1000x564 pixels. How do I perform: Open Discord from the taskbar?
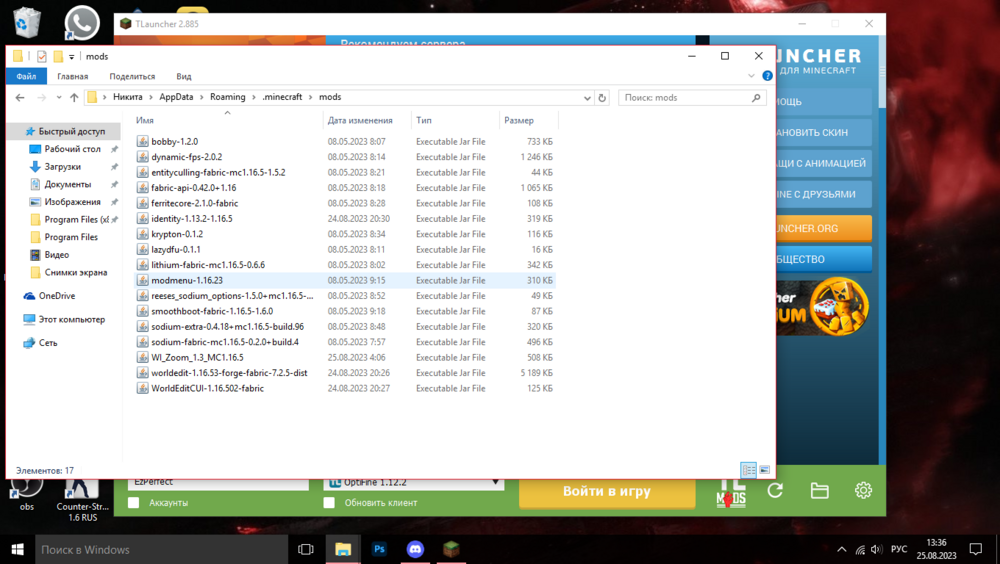[415, 549]
